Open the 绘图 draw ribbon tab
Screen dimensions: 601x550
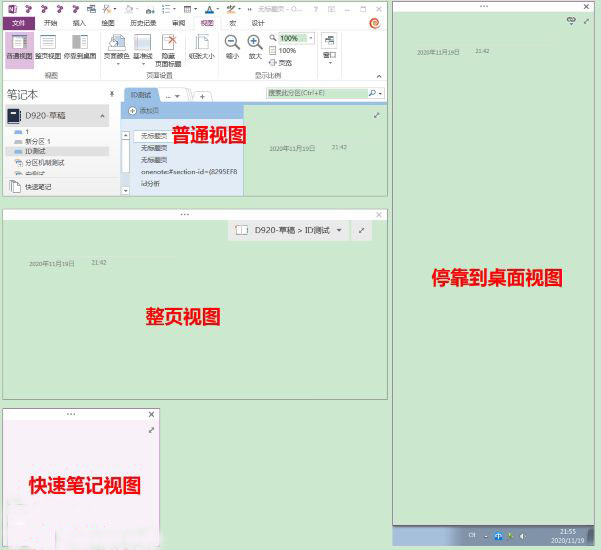pyautogui.click(x=108, y=23)
